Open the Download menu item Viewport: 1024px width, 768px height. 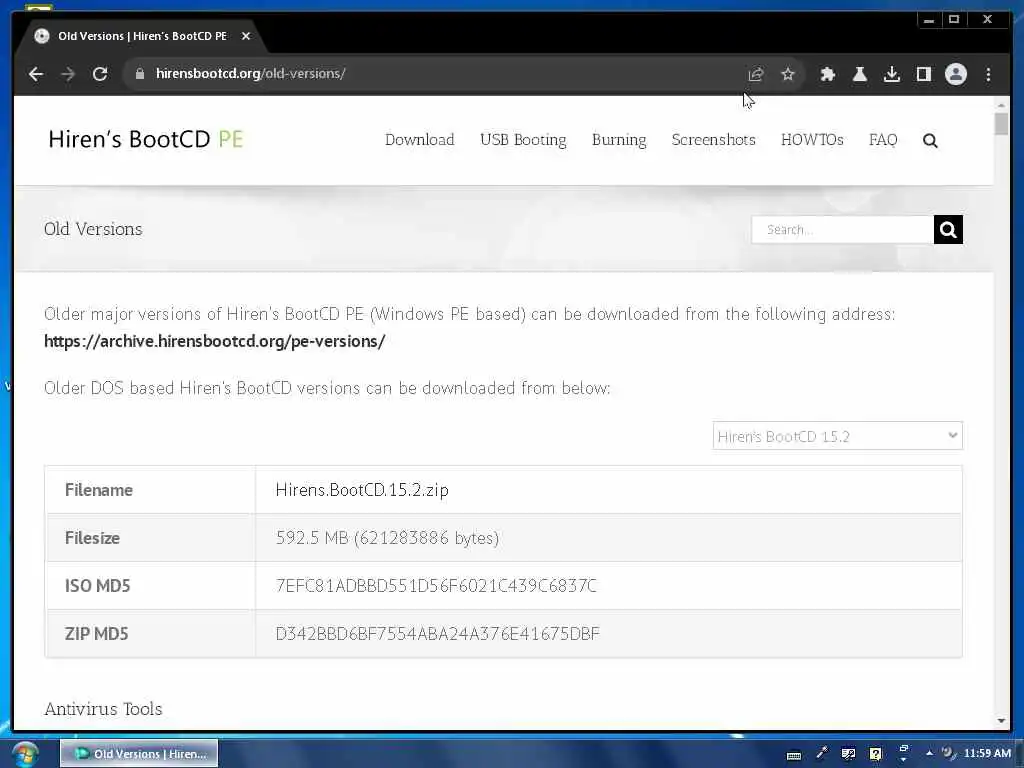[419, 140]
